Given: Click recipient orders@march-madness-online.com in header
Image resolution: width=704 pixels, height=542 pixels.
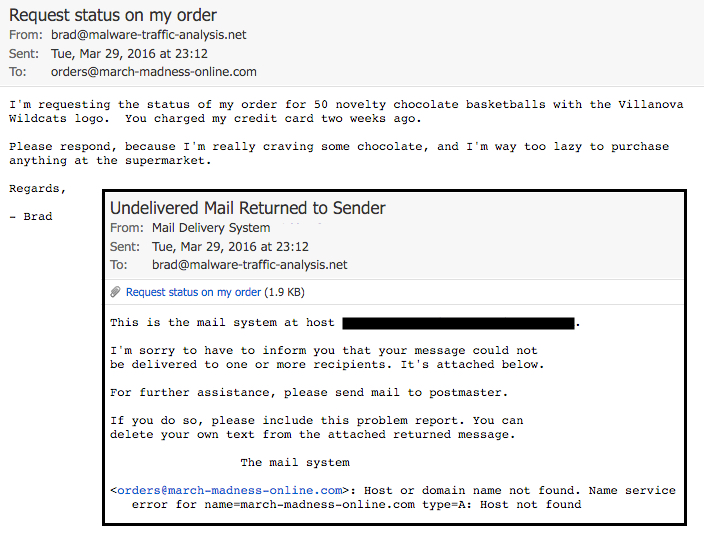Looking at the screenshot, I should point(154,72).
